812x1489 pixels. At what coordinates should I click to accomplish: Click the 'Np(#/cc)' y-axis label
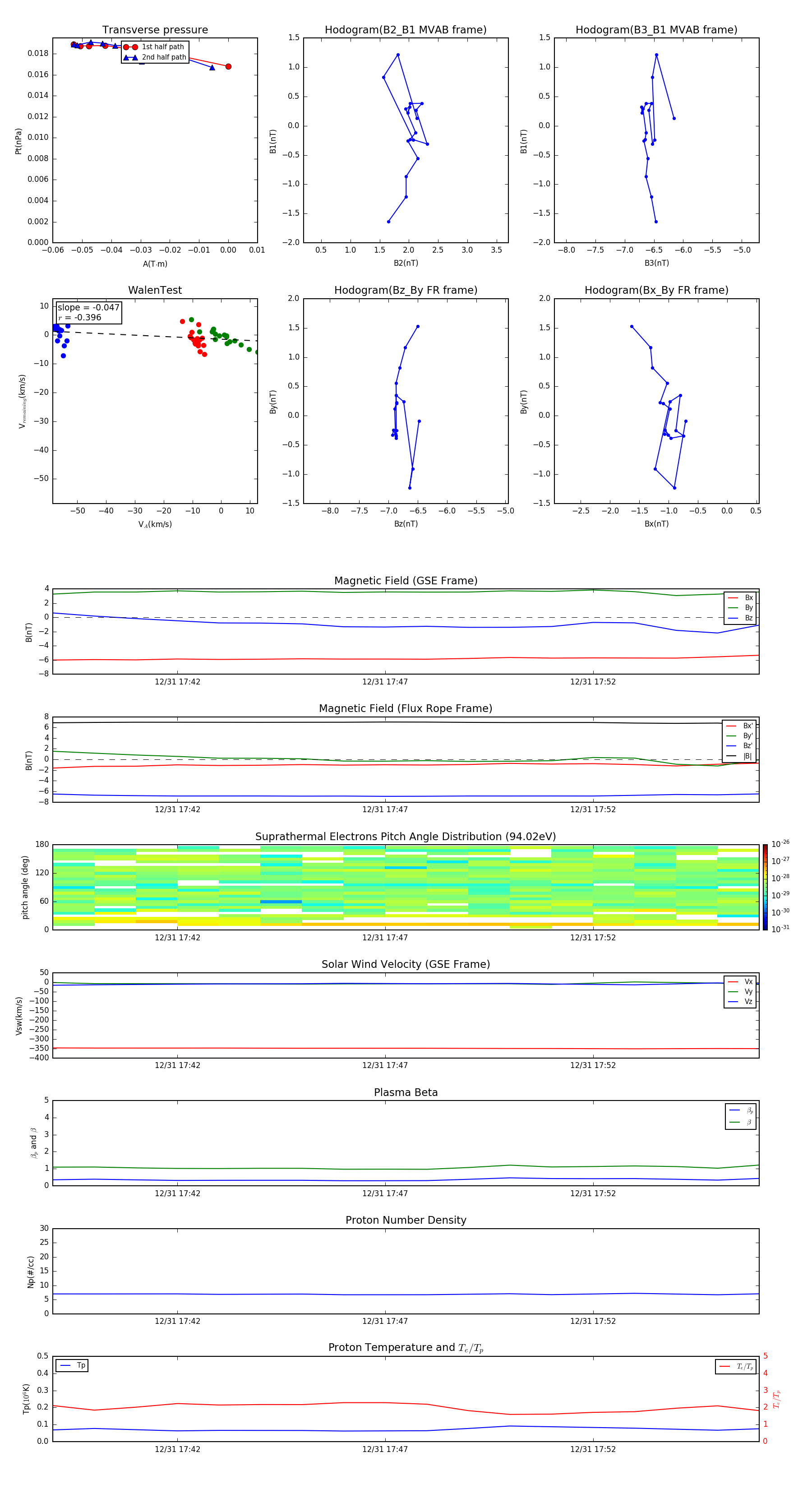31,1272
